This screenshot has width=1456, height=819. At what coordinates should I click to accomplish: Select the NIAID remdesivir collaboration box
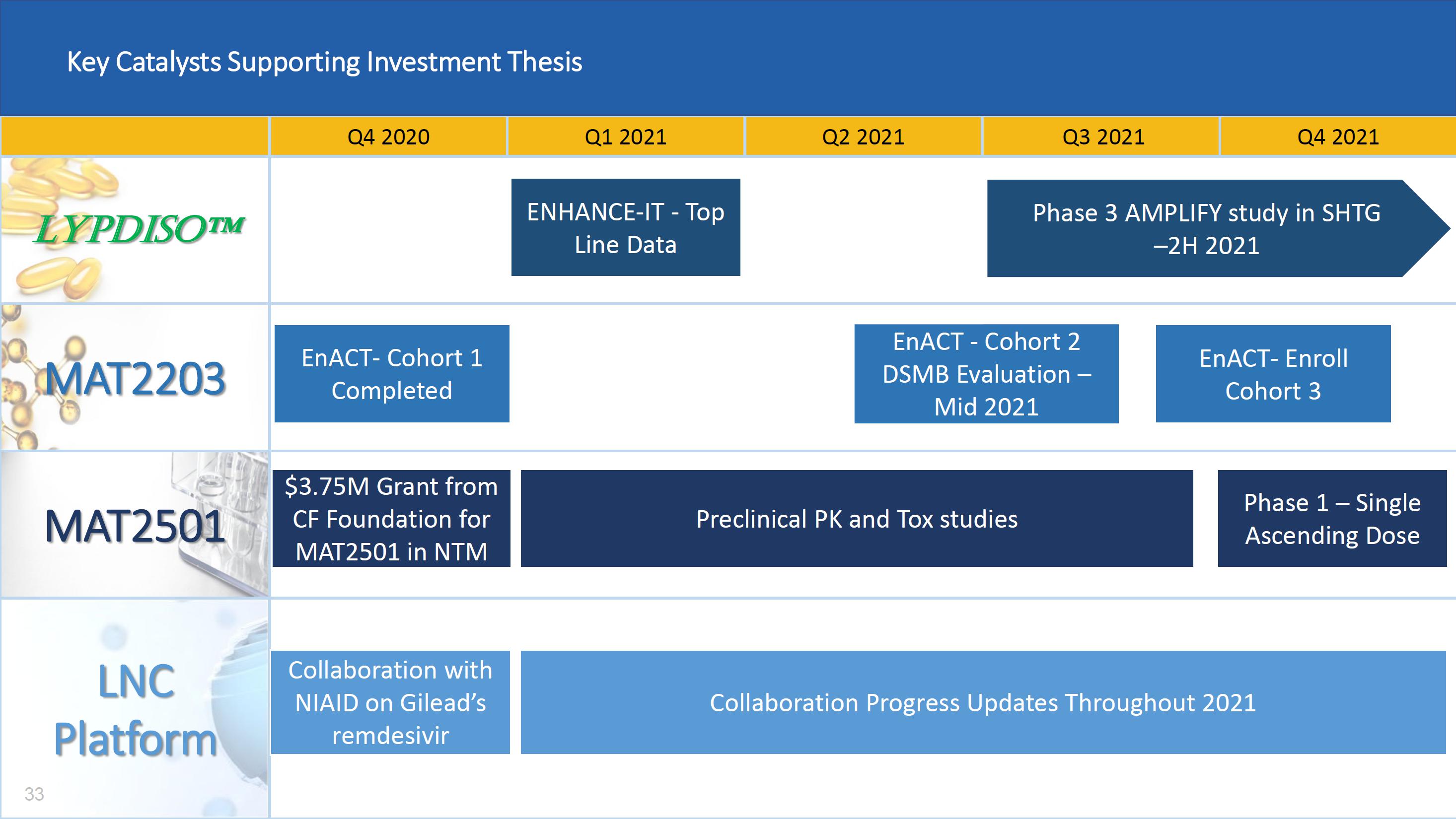[x=390, y=702]
